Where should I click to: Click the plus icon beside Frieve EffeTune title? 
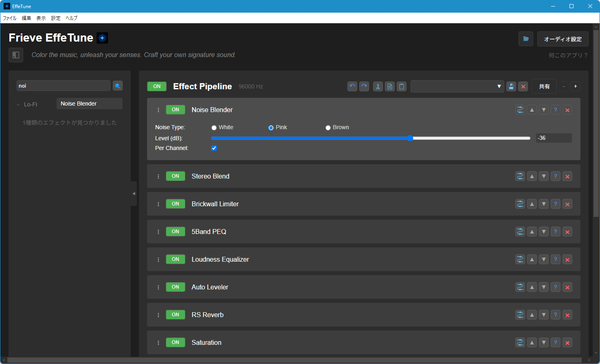(102, 38)
